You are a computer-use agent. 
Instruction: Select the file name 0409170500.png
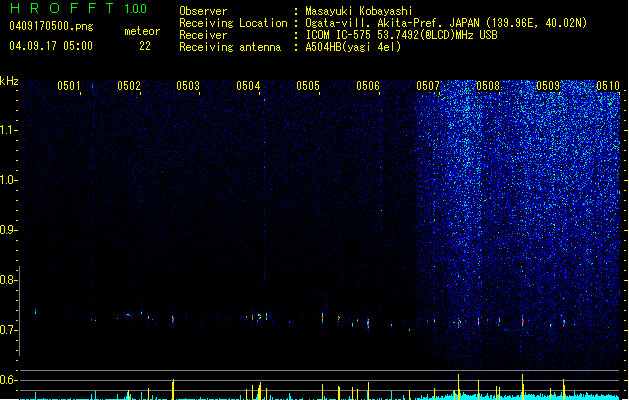coord(51,26)
